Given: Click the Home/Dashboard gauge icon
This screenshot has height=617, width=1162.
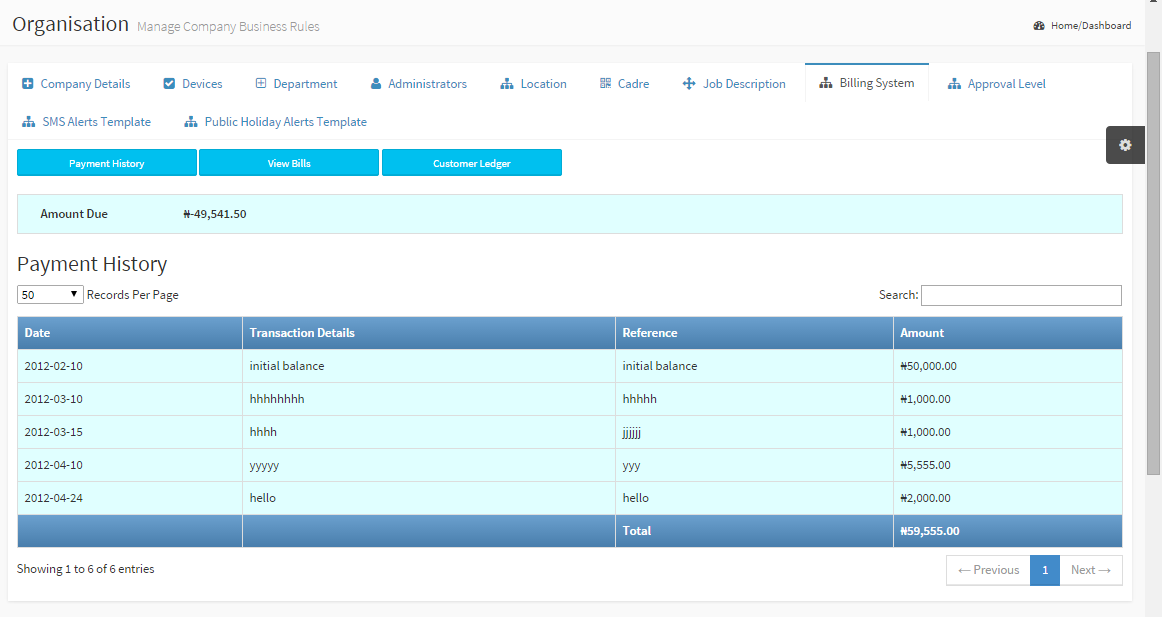Looking at the screenshot, I should [x=1039, y=26].
